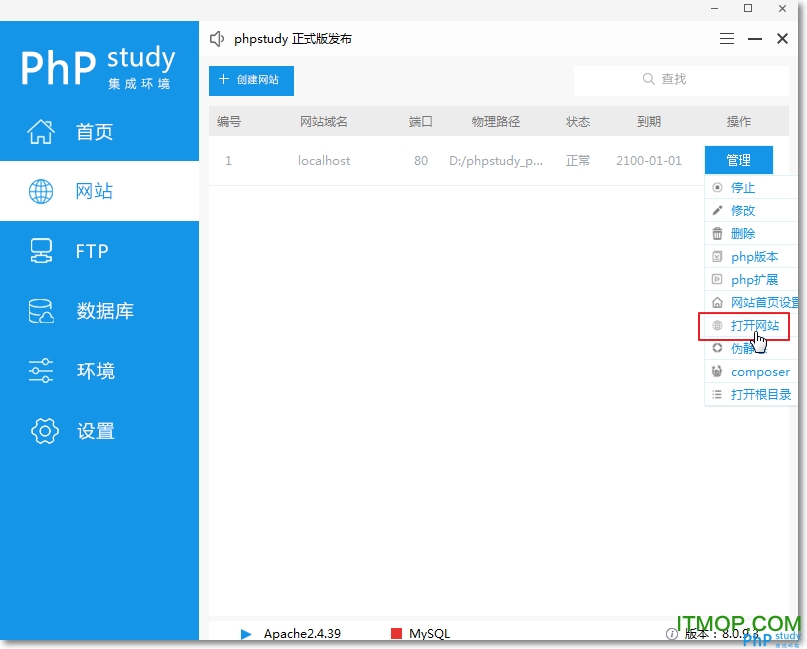Click the port cell showing 80
The image size is (807, 649).
tap(421, 161)
